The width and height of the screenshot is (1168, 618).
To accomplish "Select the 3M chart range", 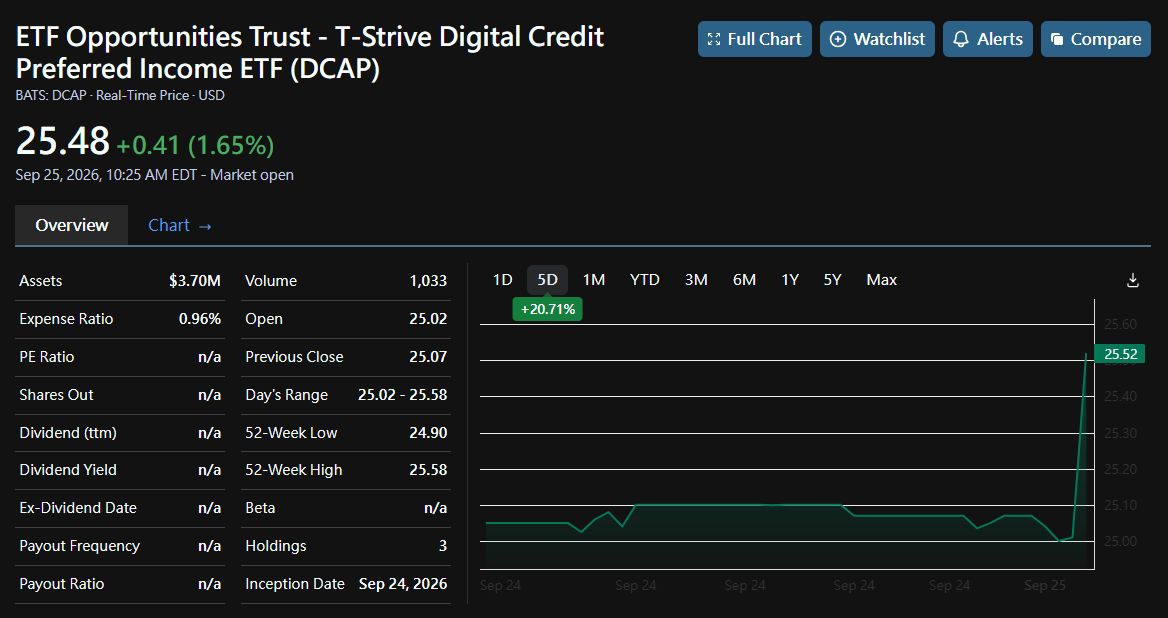I will pos(696,279).
